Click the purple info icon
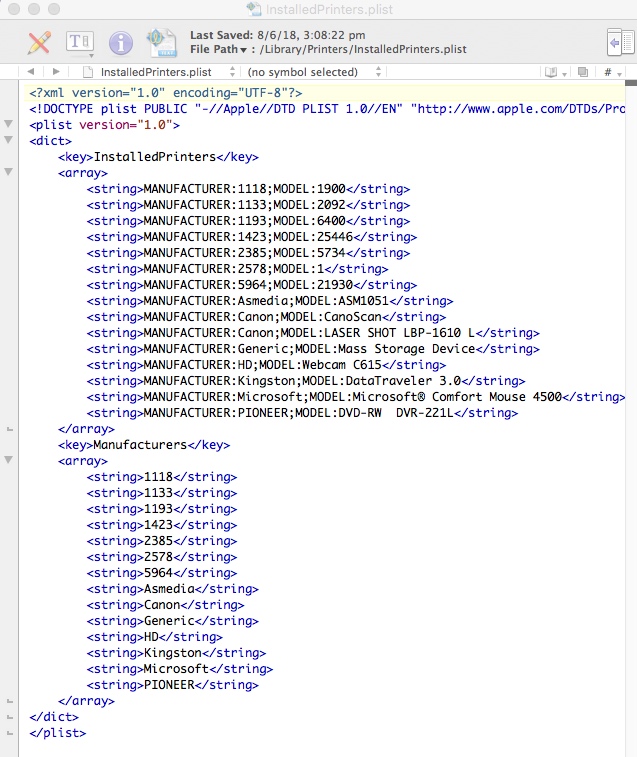 click(x=121, y=42)
